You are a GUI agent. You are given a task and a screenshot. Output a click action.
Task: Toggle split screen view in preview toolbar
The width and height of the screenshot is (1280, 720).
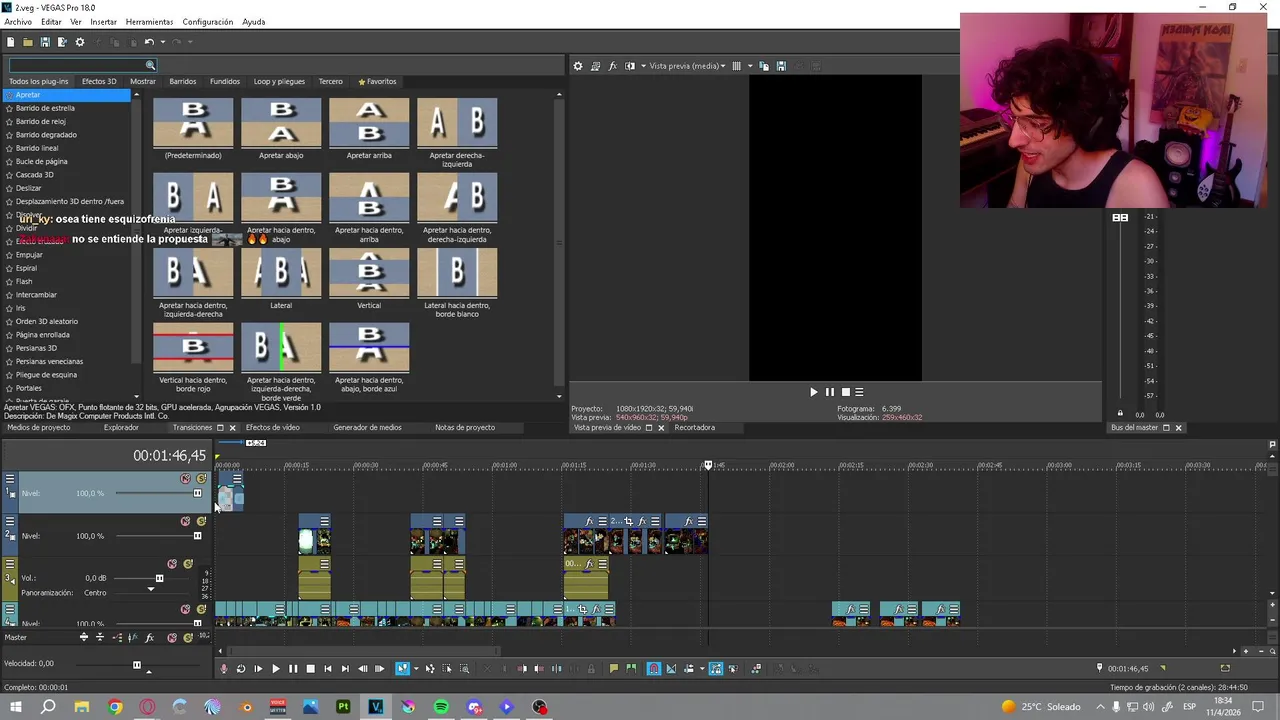point(630,66)
